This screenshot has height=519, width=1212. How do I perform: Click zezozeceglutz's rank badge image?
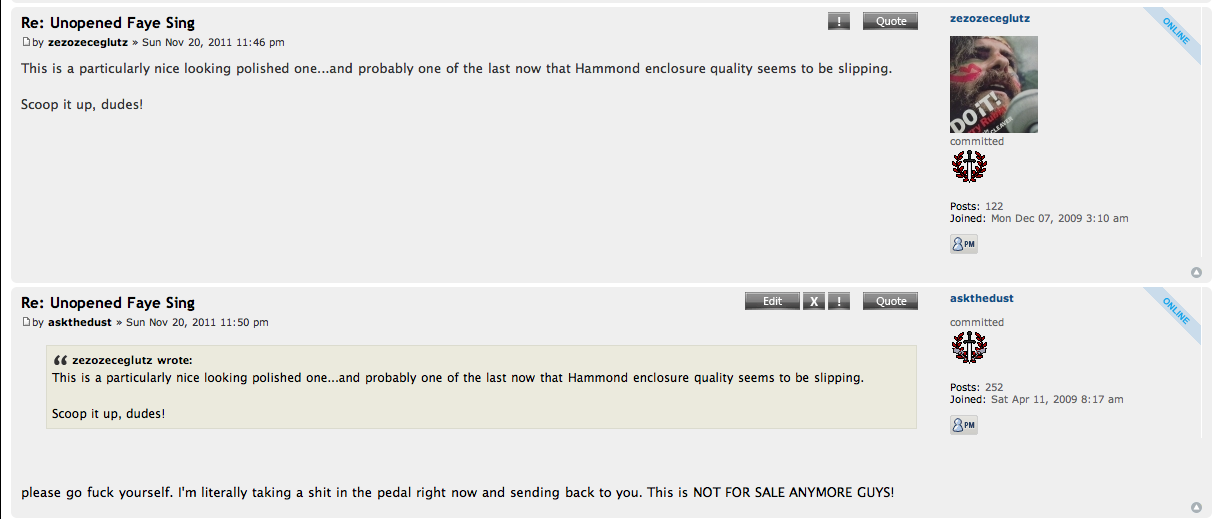[x=968, y=167]
